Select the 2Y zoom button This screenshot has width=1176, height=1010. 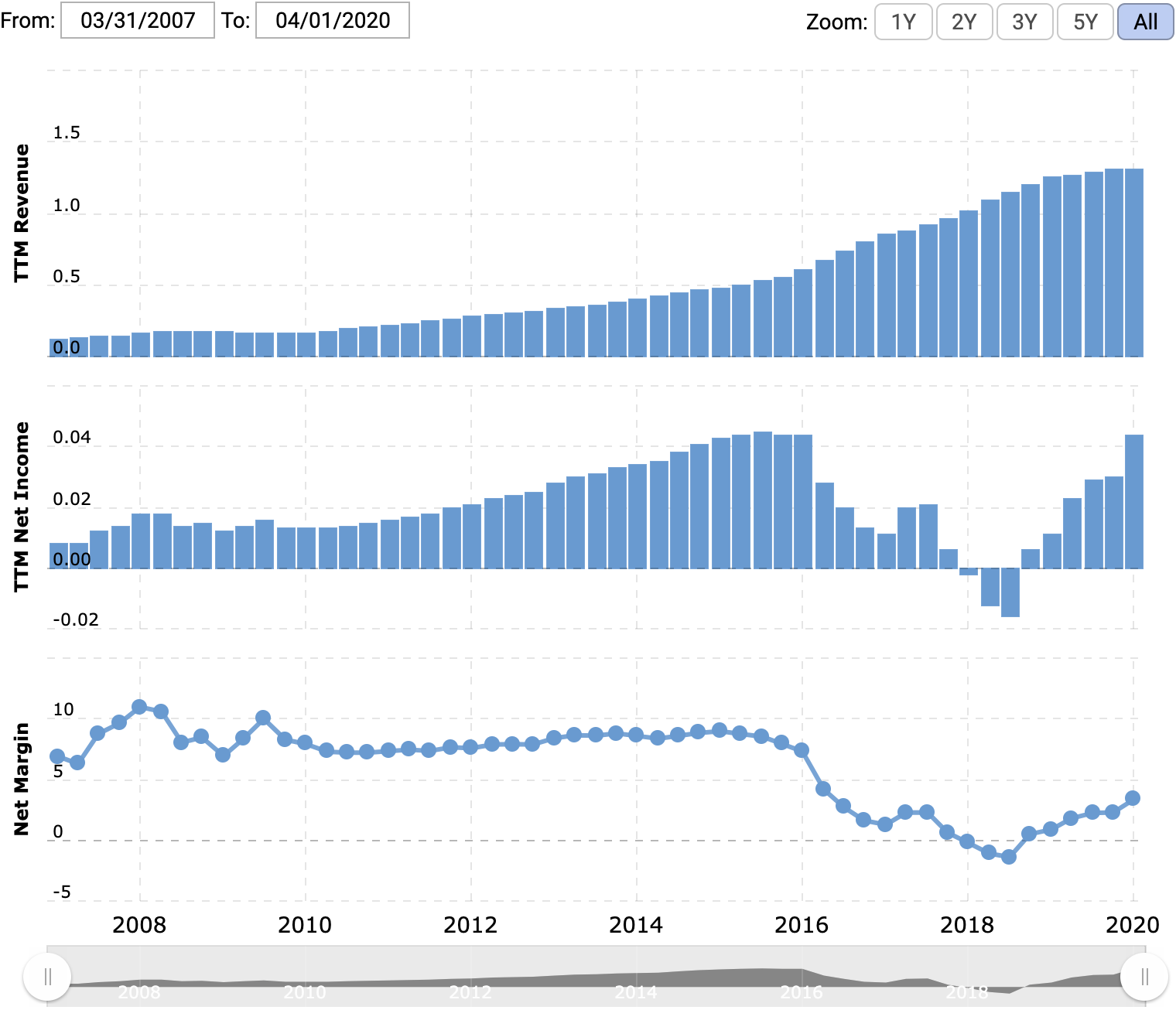(964, 22)
